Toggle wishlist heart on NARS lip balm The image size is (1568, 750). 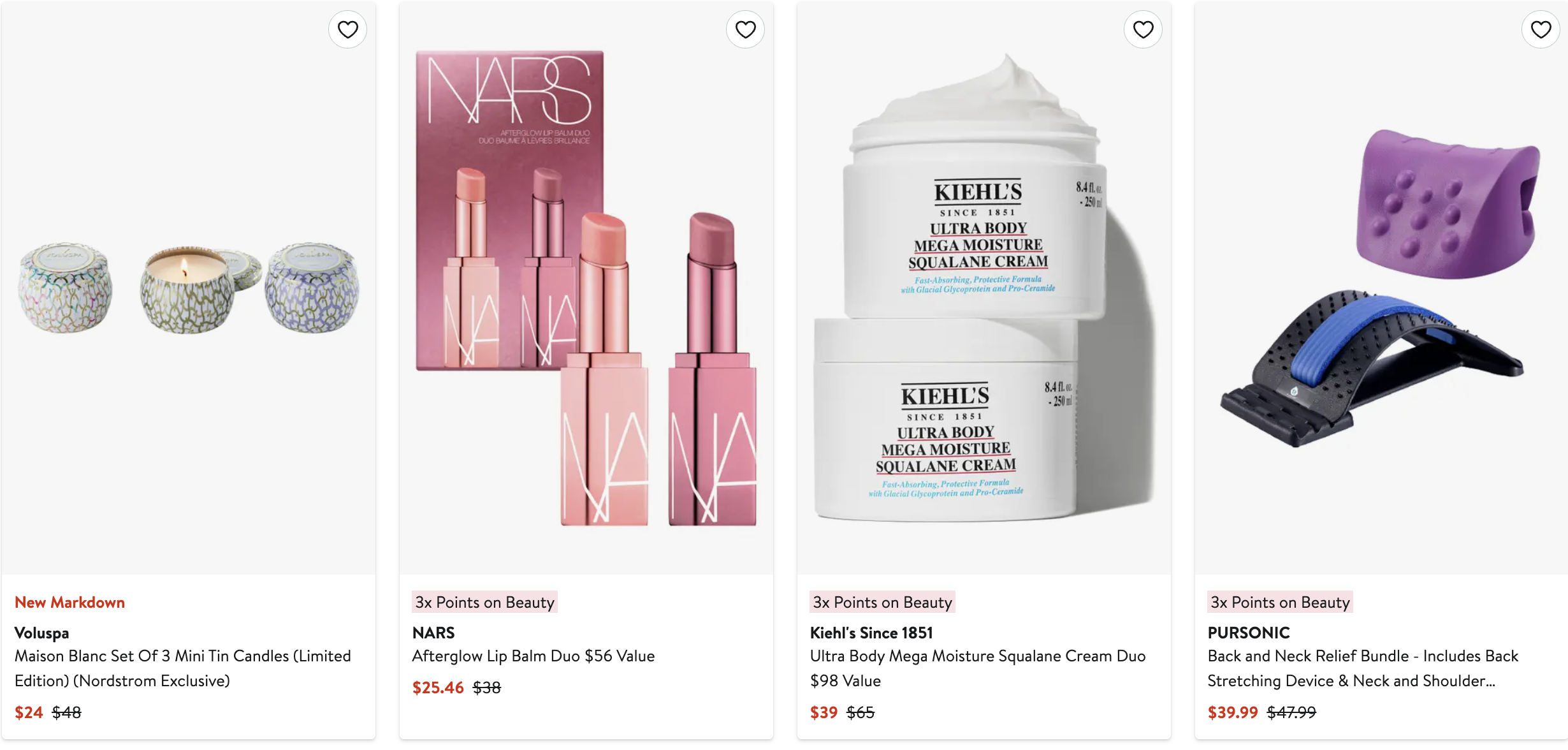[x=745, y=29]
